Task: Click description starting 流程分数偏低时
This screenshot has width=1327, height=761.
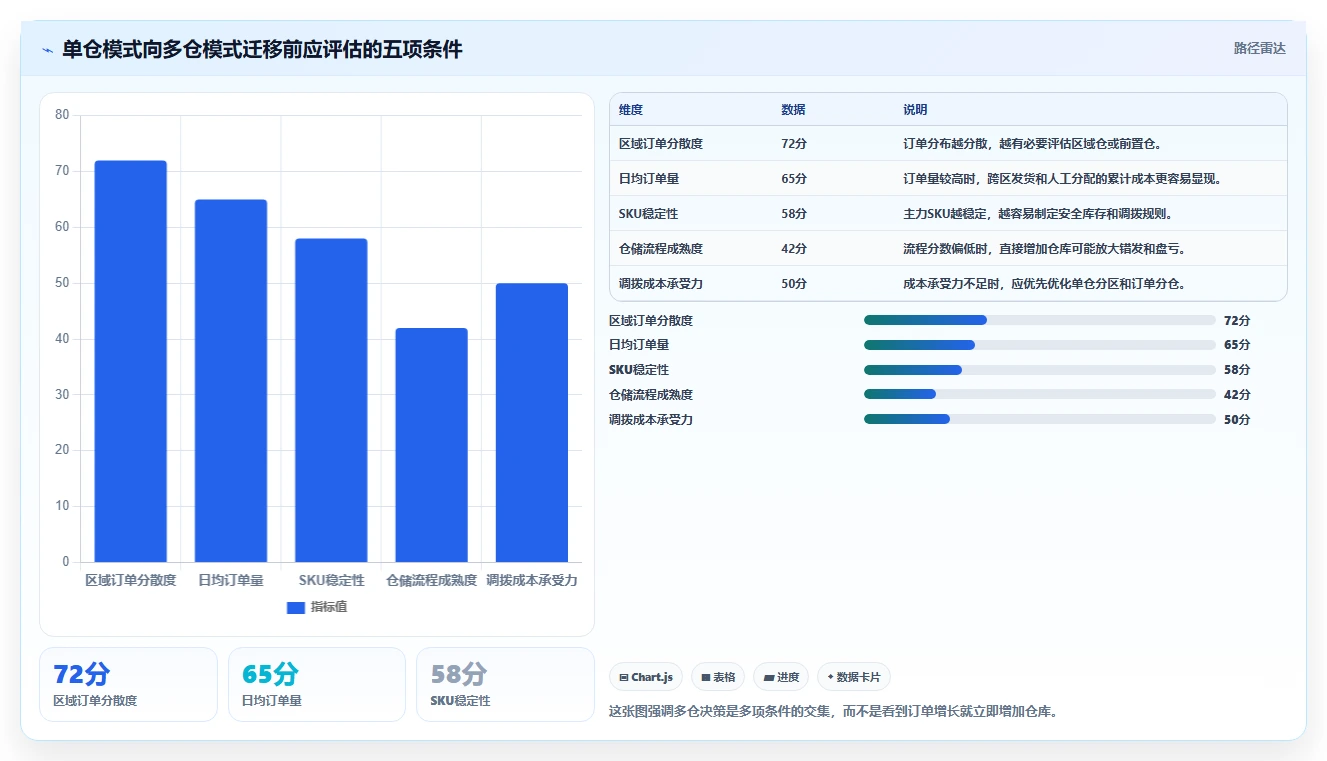Action: click(x=1044, y=249)
